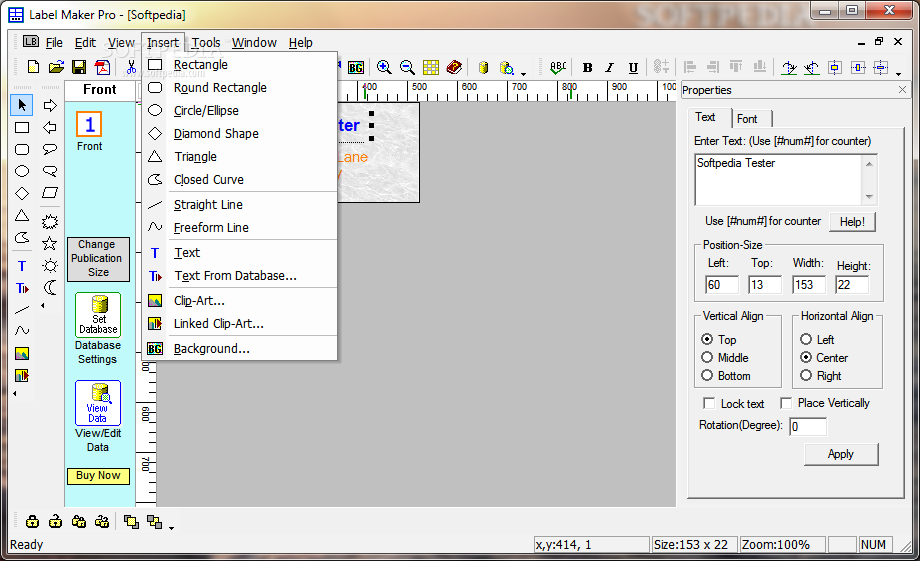Save with the floppy disk icon
The width and height of the screenshot is (920, 561).
(x=79, y=67)
